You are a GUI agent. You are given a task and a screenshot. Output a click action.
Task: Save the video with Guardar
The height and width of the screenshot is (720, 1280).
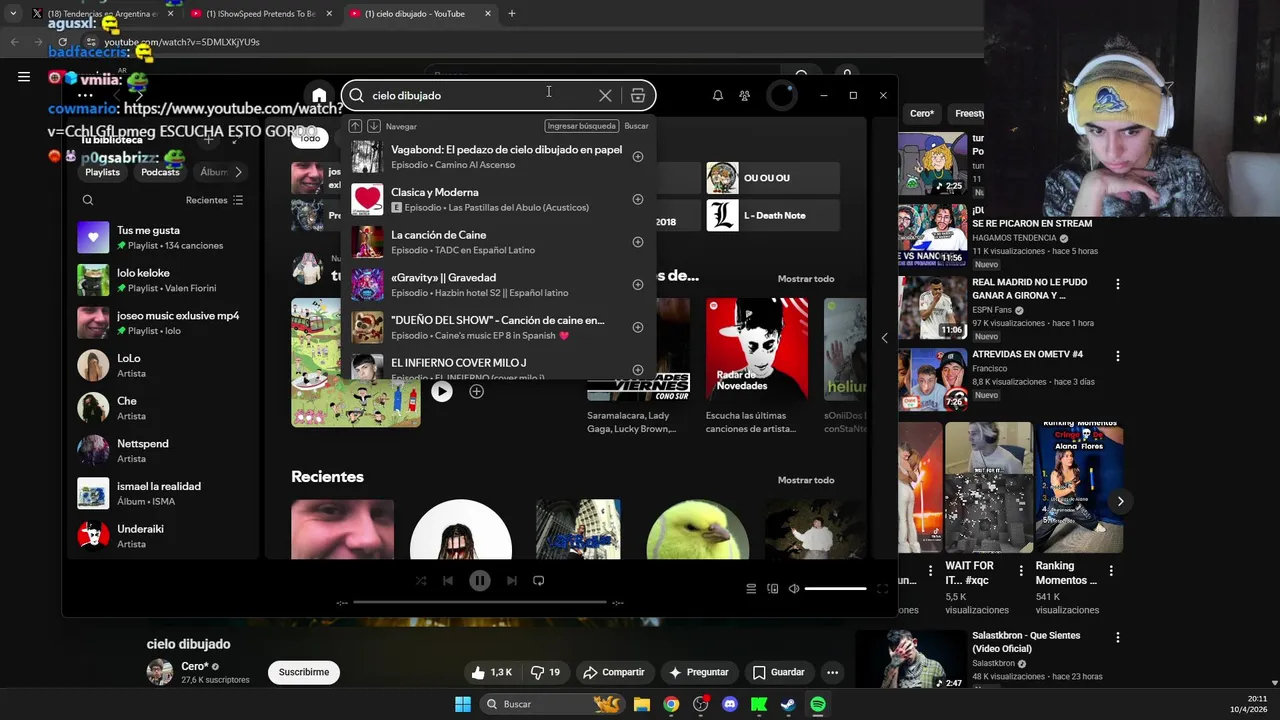click(778, 672)
